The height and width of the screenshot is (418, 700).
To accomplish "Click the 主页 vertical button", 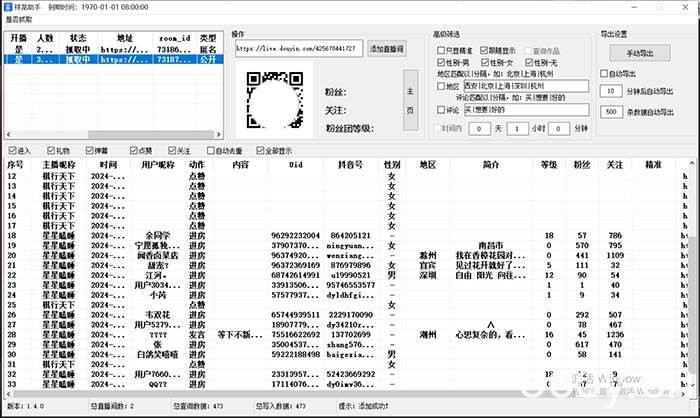I will coord(410,100).
